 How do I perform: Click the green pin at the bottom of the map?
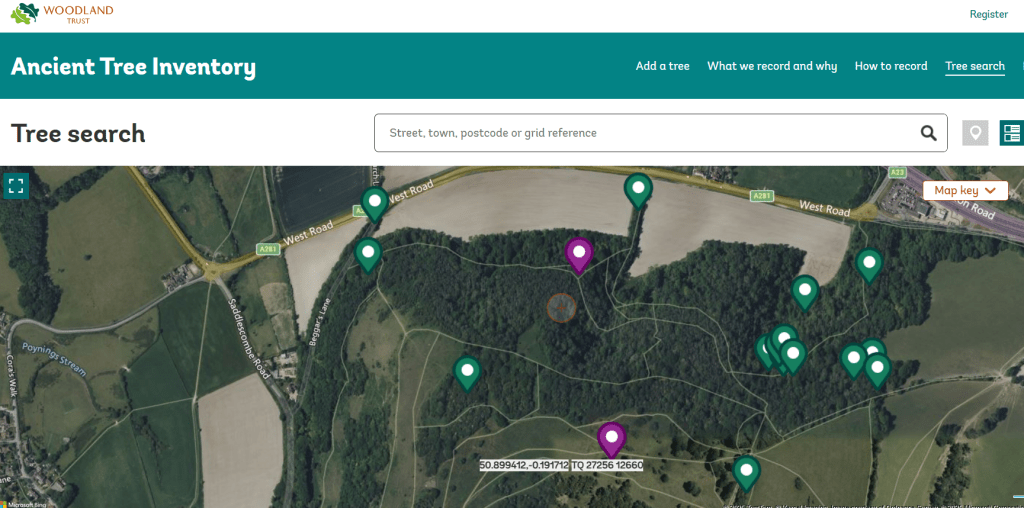click(746, 471)
